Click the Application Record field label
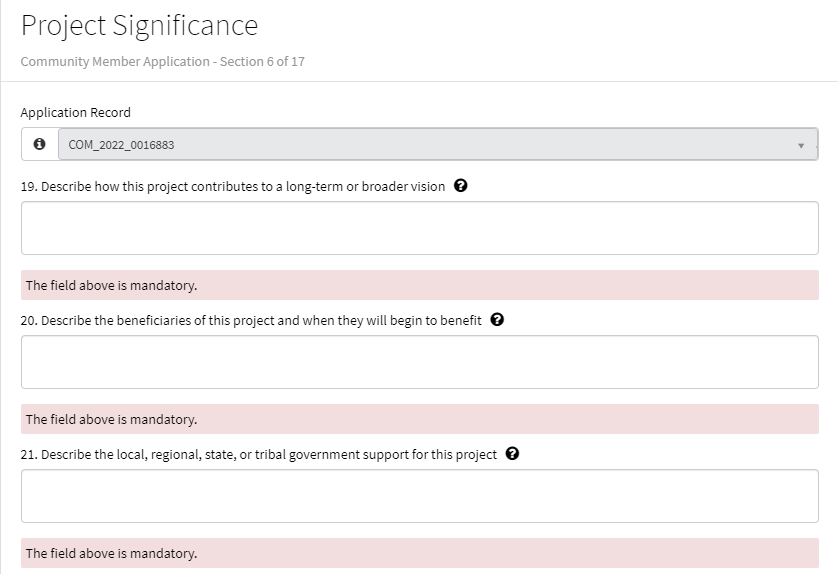Viewport: 838px width, 574px height. pos(75,112)
